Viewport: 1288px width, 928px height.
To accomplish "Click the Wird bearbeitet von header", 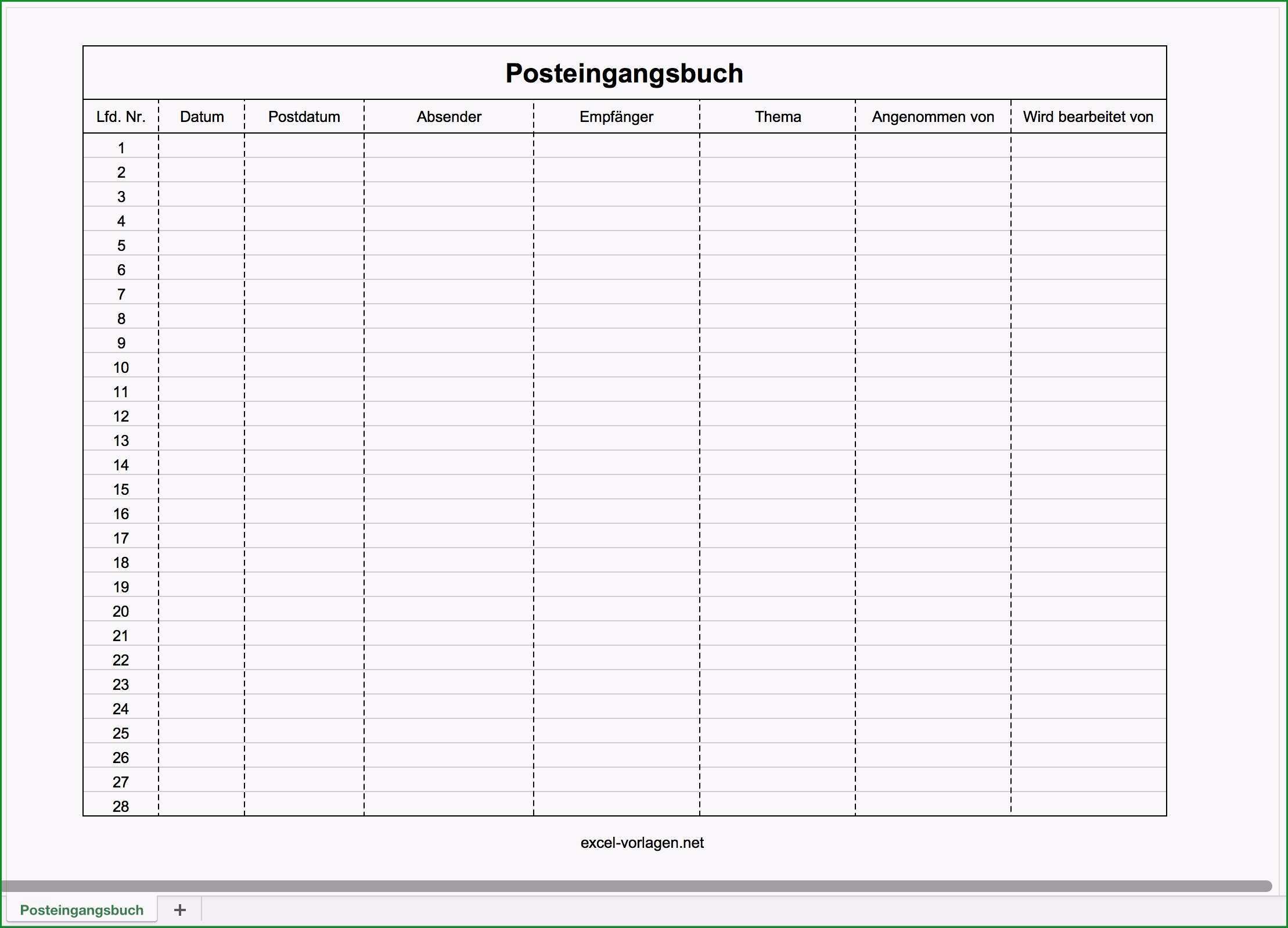I will [x=1089, y=117].
